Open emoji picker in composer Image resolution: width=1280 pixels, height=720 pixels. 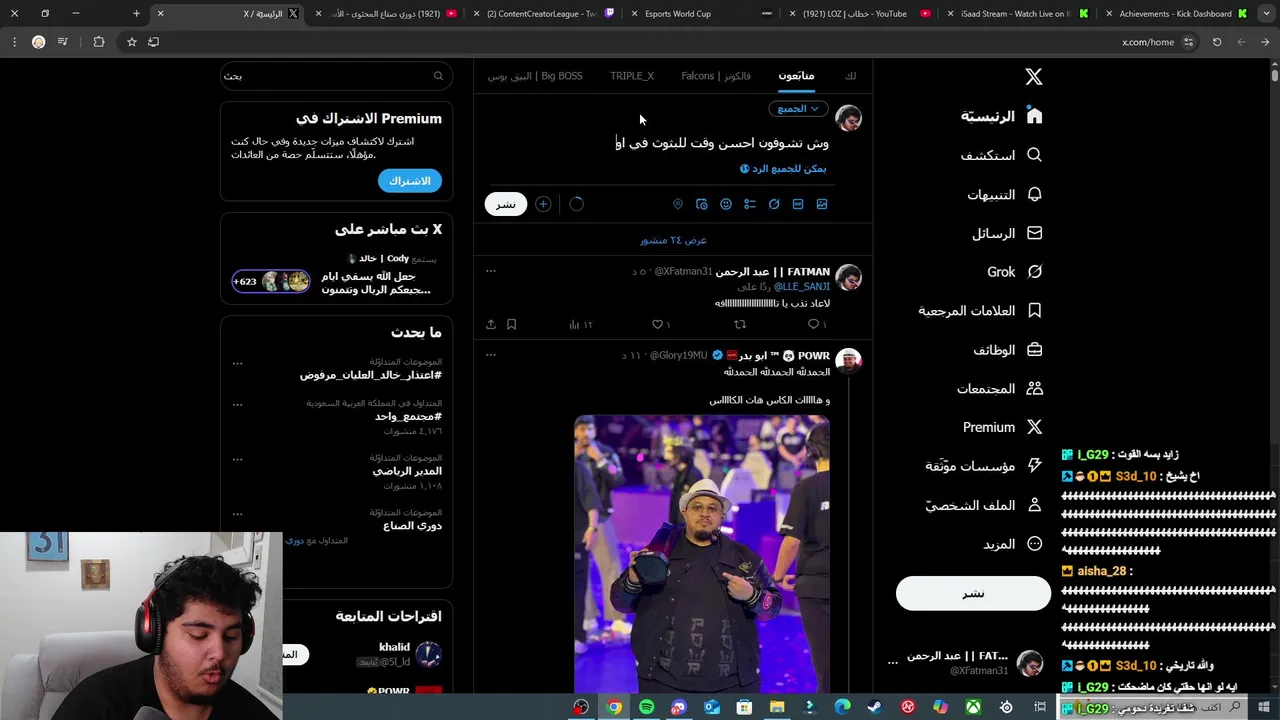tap(726, 204)
